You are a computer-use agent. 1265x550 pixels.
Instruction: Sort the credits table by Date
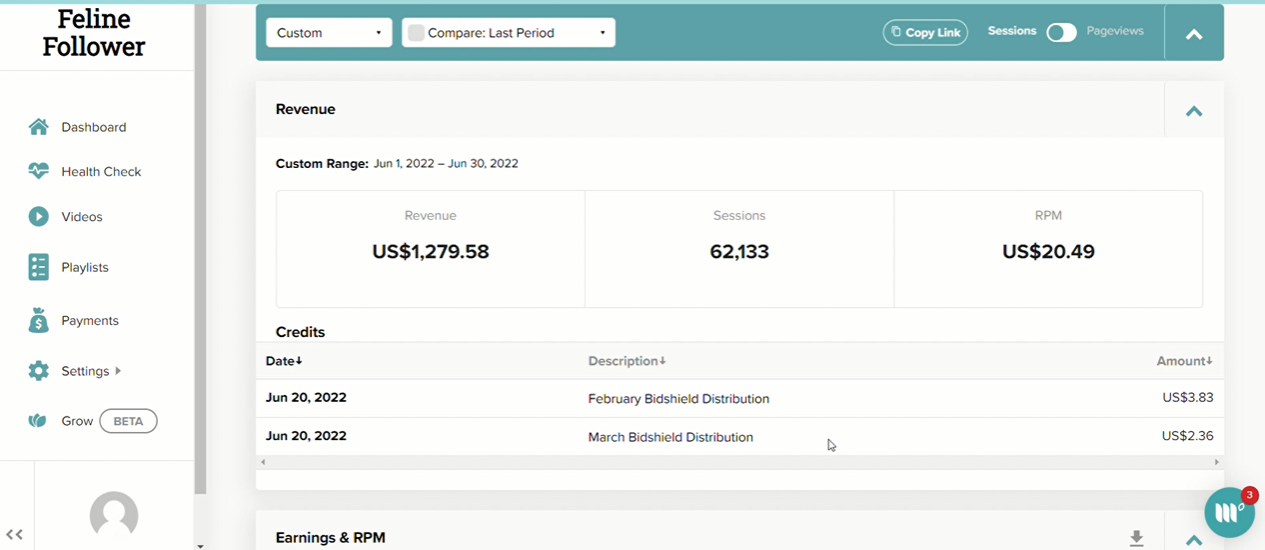coord(284,361)
